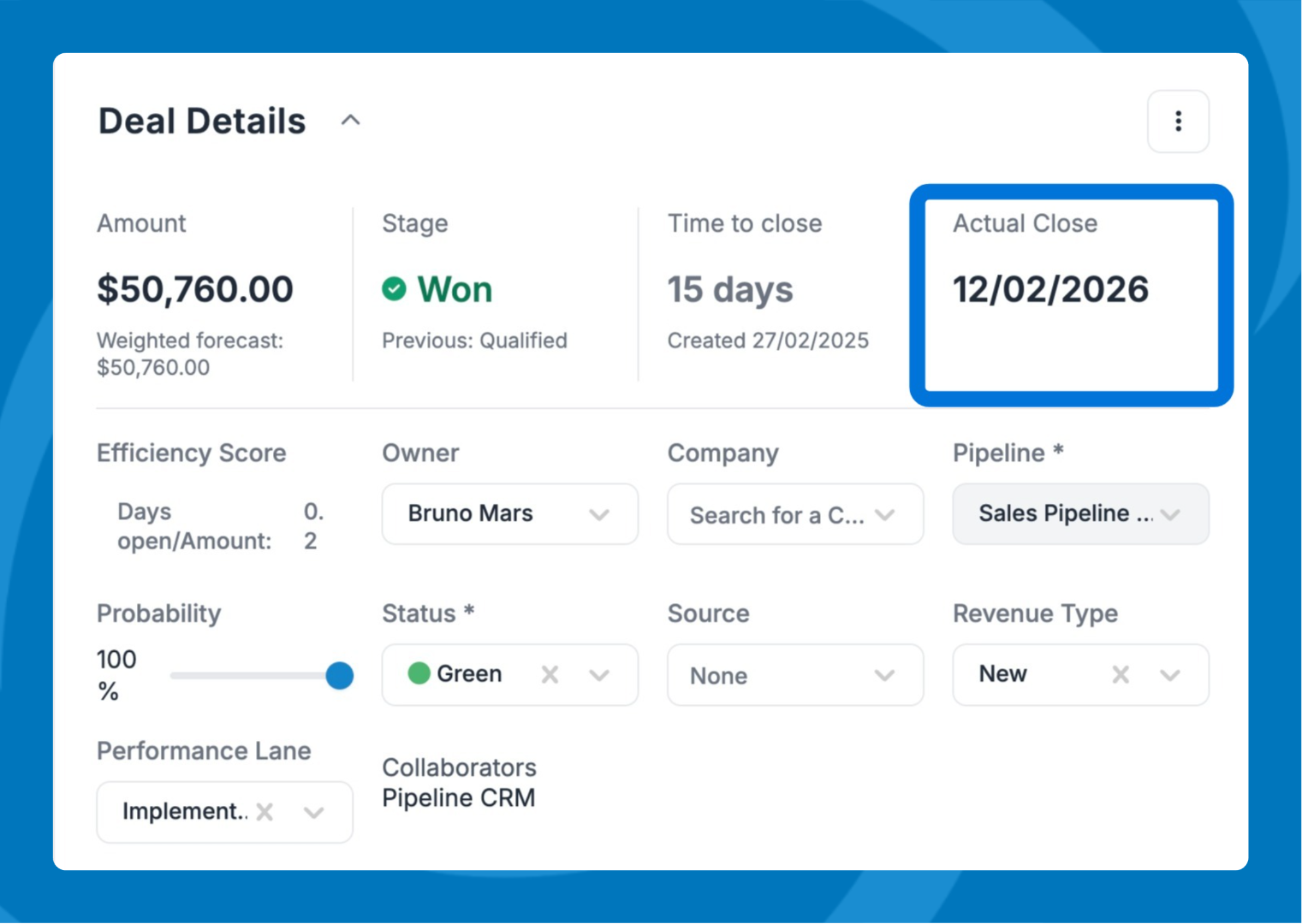Viewport: 1302px width, 924px height.
Task: Click the Actual Close date 12/02/2026
Action: click(x=1050, y=289)
